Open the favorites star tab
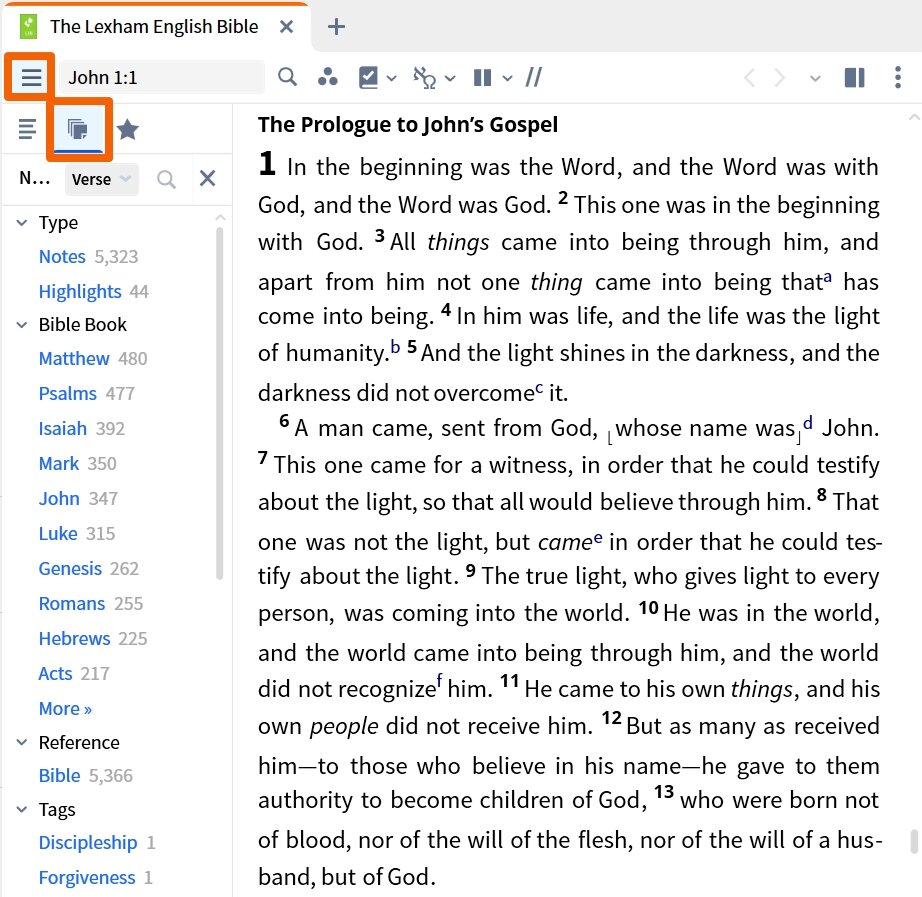922x897 pixels. [x=128, y=129]
